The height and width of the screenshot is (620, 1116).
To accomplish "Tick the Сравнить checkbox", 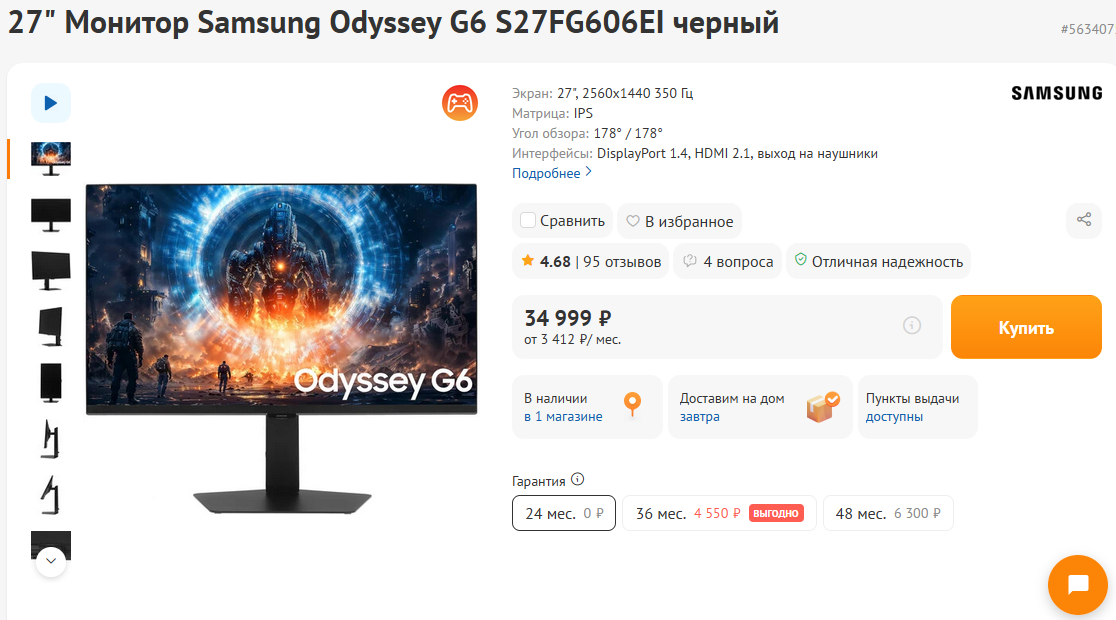I will click(x=527, y=221).
